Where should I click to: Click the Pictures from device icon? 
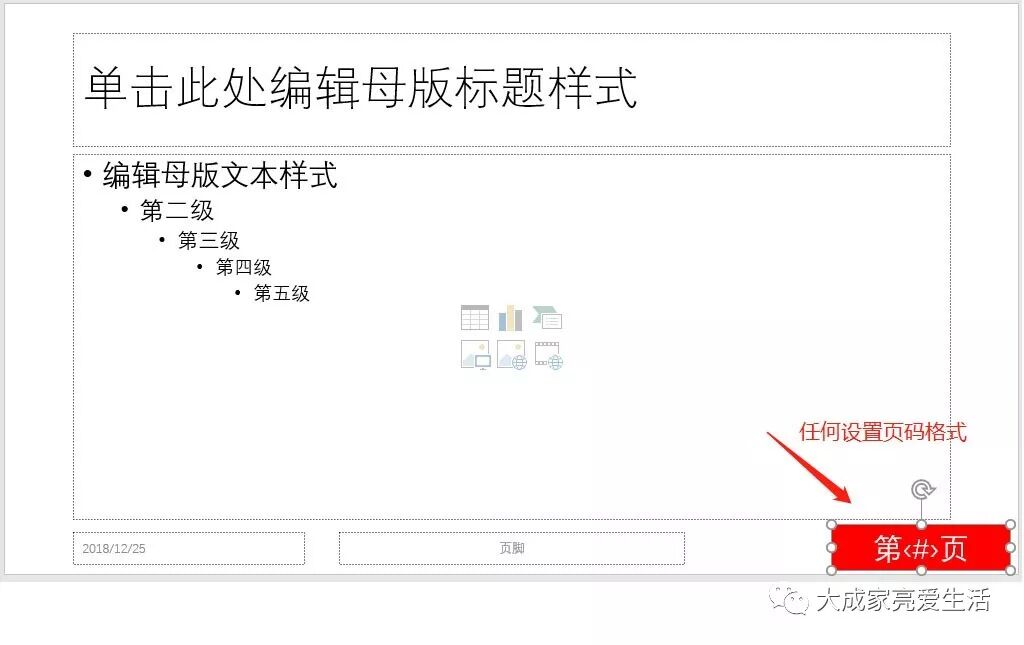(475, 355)
